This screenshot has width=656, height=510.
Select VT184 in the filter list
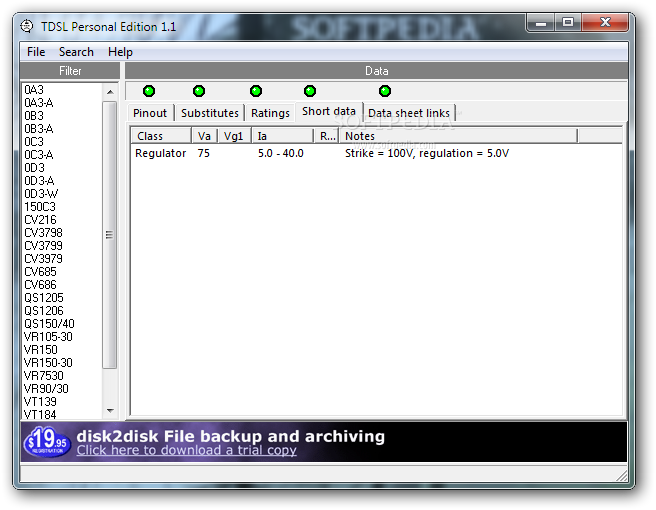(40, 414)
